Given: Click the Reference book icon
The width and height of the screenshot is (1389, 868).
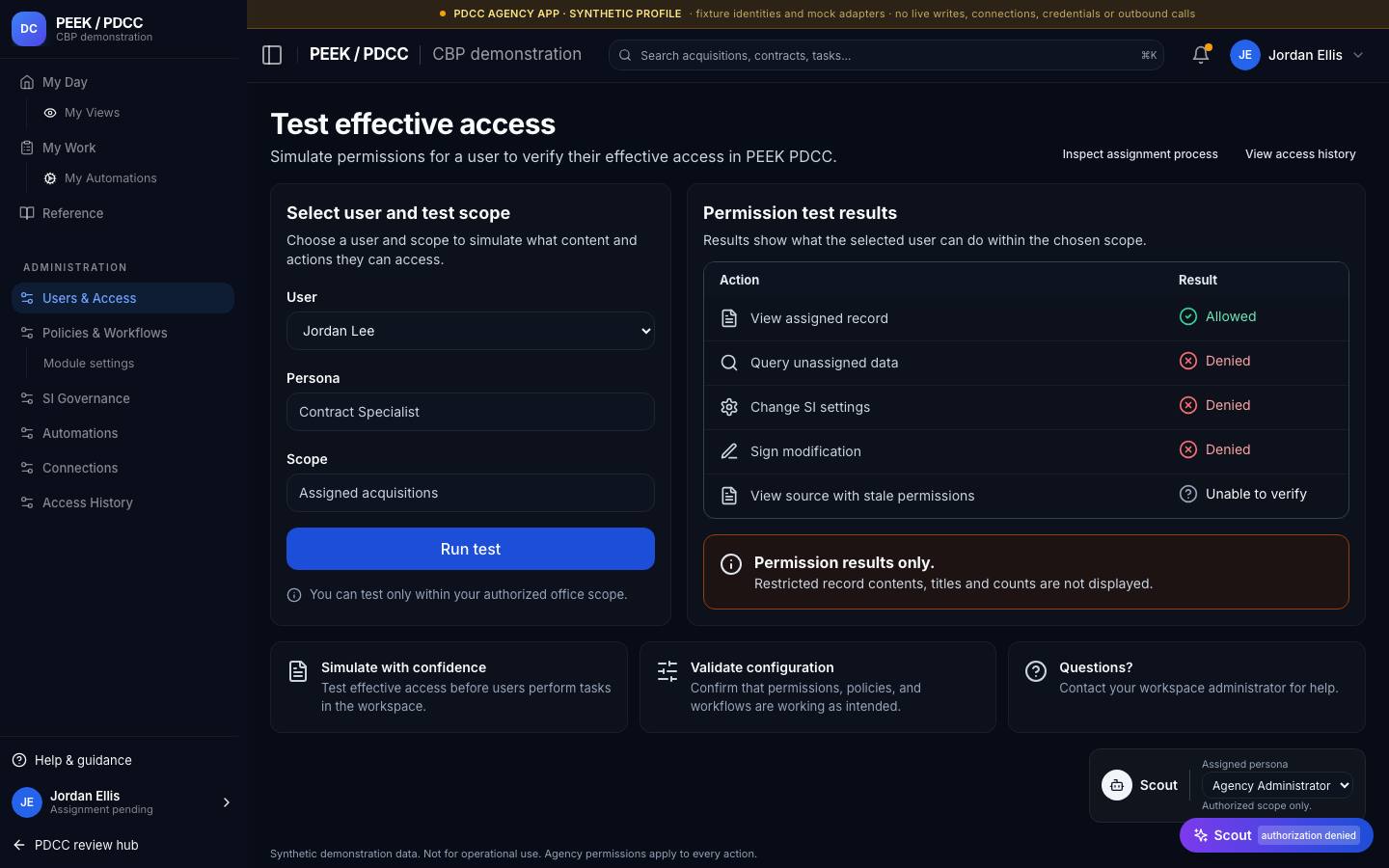Looking at the screenshot, I should click(x=27, y=213).
